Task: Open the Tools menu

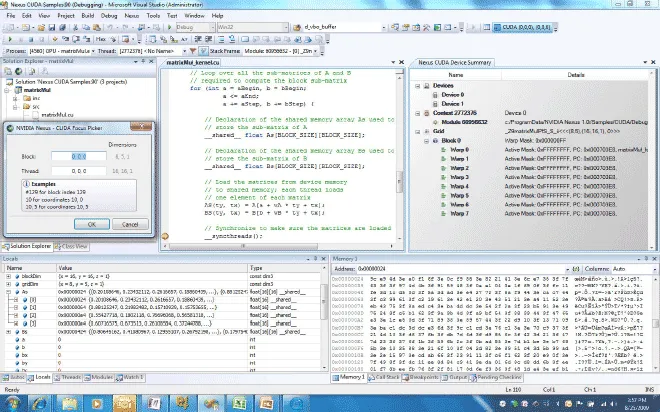Action: pyautogui.click(x=153, y=16)
